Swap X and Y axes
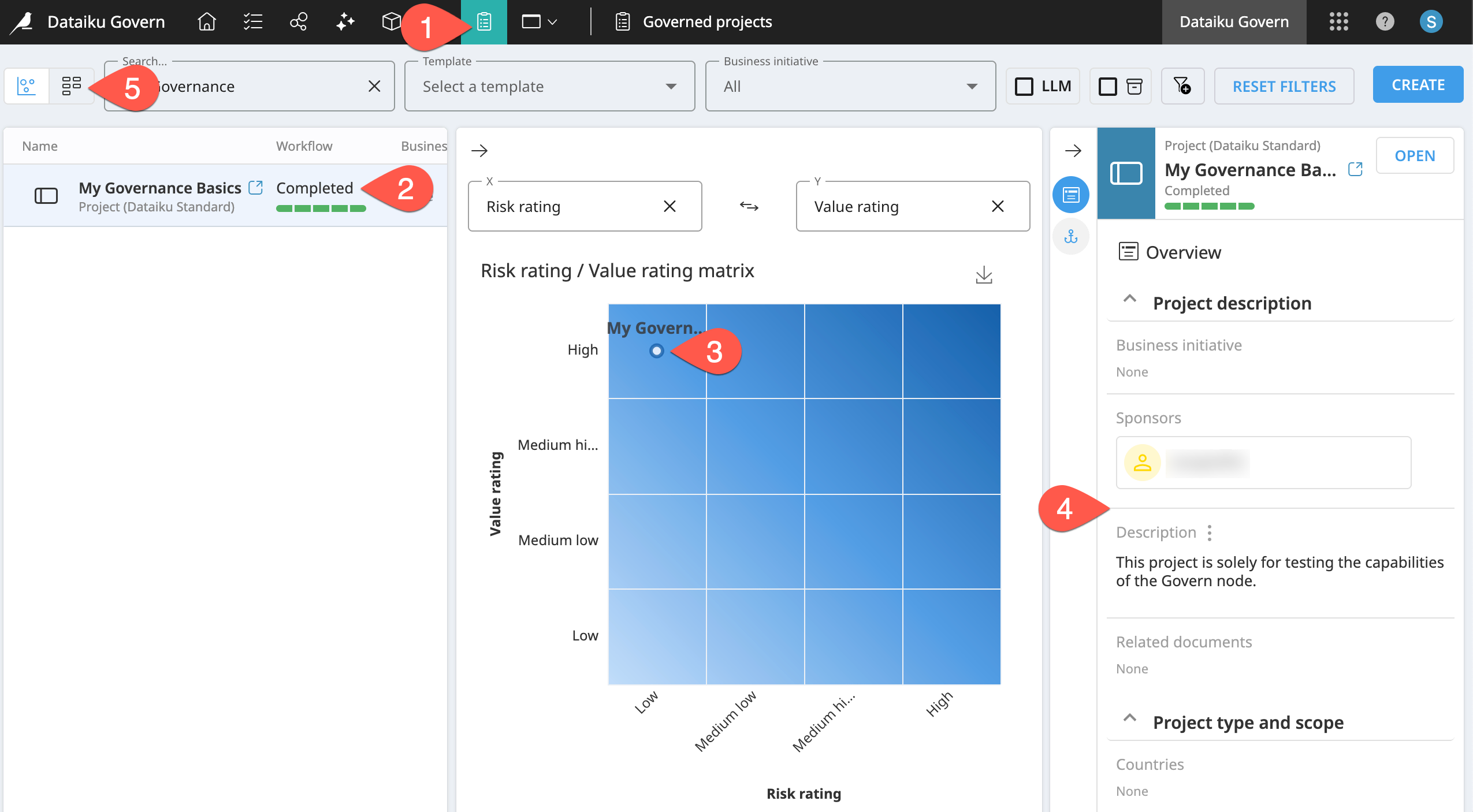This screenshot has height=812, width=1473. (749, 206)
